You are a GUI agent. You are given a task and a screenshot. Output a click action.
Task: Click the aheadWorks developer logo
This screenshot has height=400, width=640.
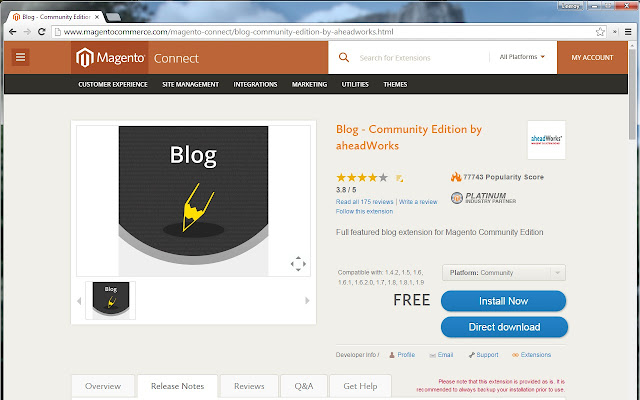click(546, 140)
